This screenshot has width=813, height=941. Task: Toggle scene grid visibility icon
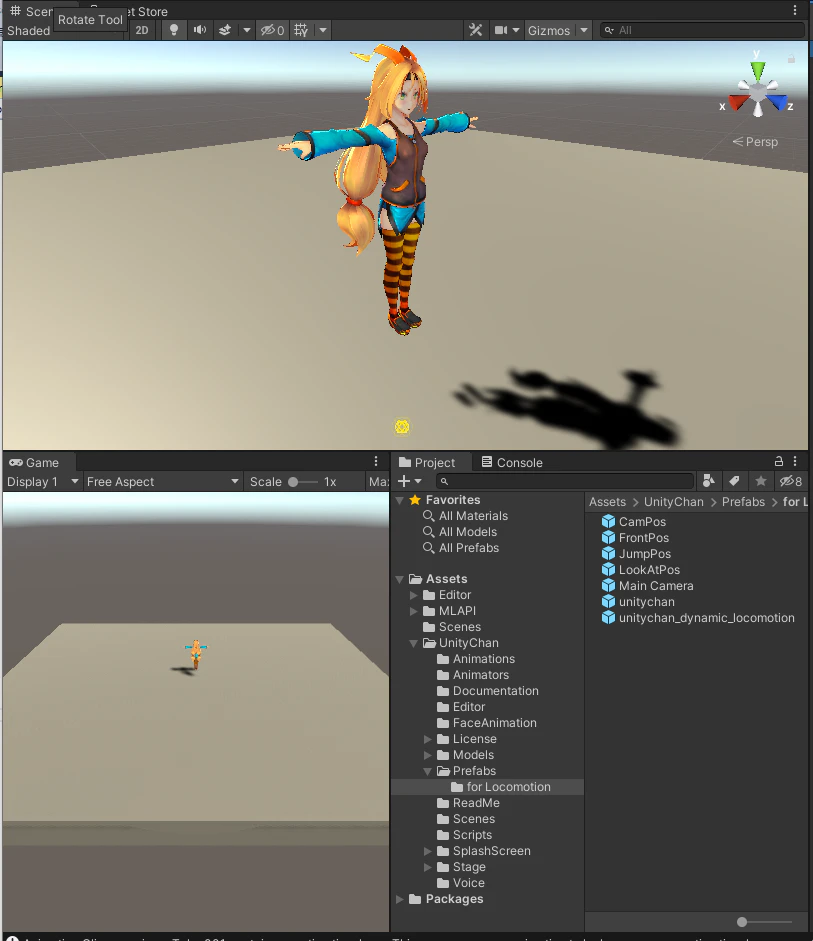[301, 30]
